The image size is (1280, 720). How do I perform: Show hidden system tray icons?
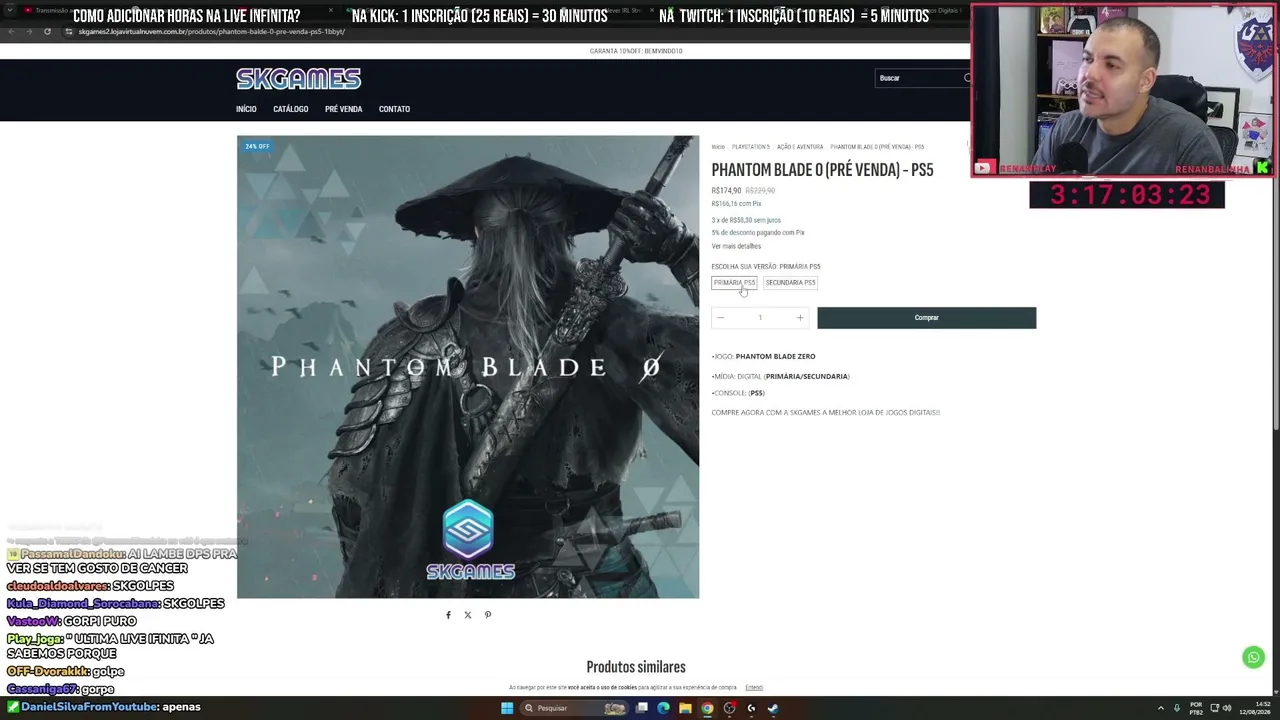tap(1161, 708)
